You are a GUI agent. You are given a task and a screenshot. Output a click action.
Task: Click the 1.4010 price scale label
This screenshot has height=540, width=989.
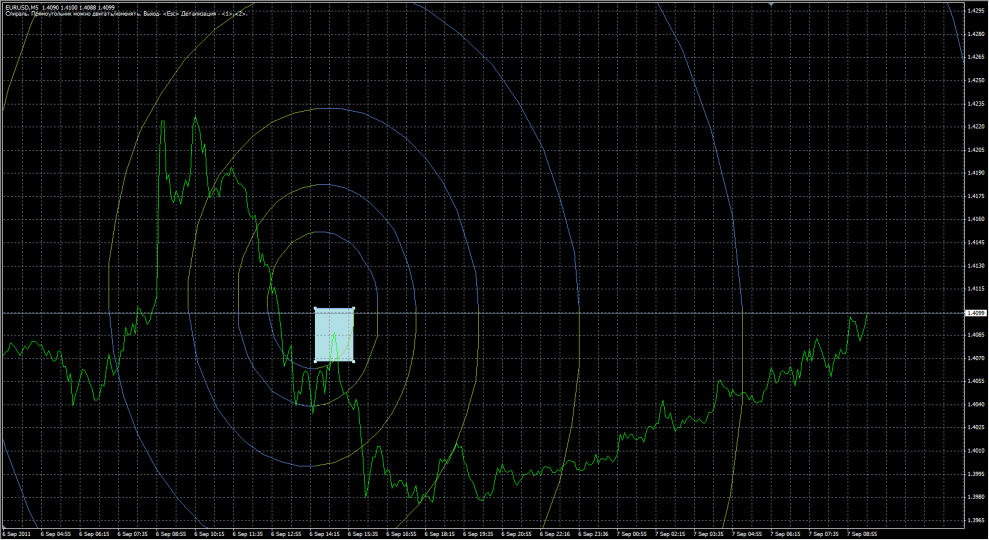tap(975, 451)
